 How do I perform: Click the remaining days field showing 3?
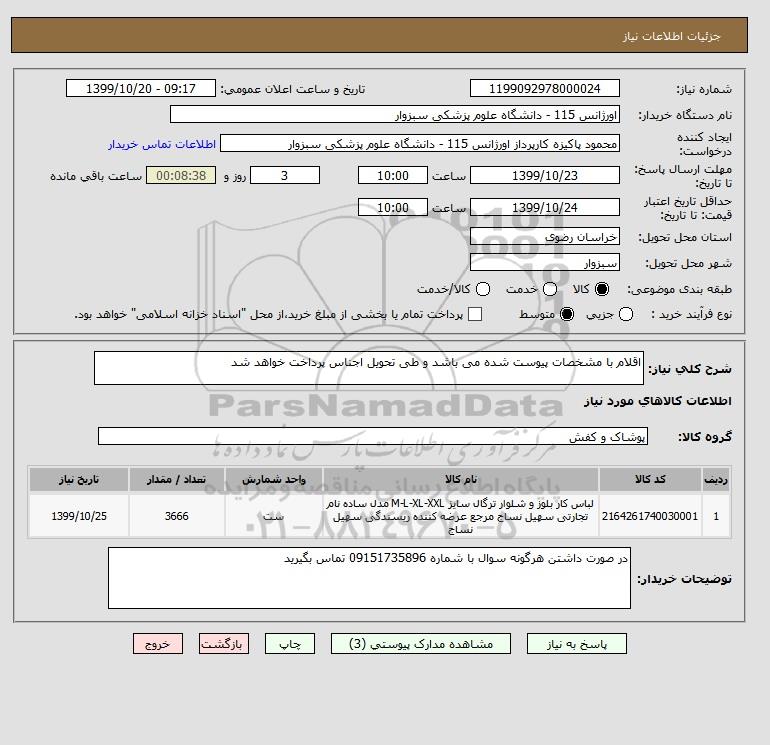(x=285, y=175)
